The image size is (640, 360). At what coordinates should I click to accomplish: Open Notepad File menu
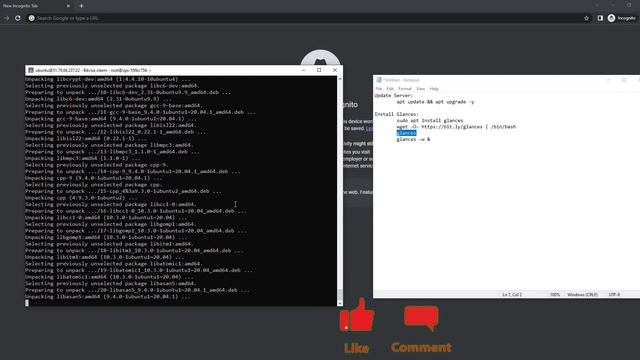378,89
